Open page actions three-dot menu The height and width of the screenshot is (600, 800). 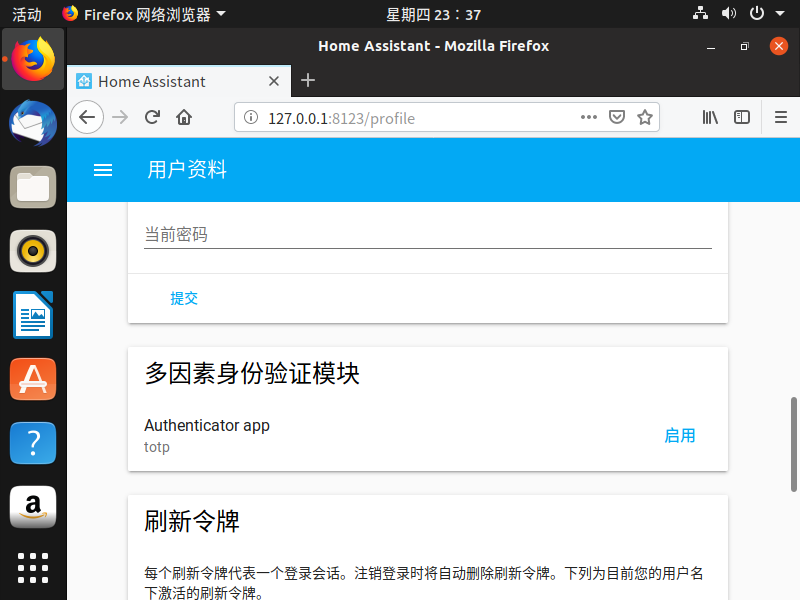[x=589, y=117]
